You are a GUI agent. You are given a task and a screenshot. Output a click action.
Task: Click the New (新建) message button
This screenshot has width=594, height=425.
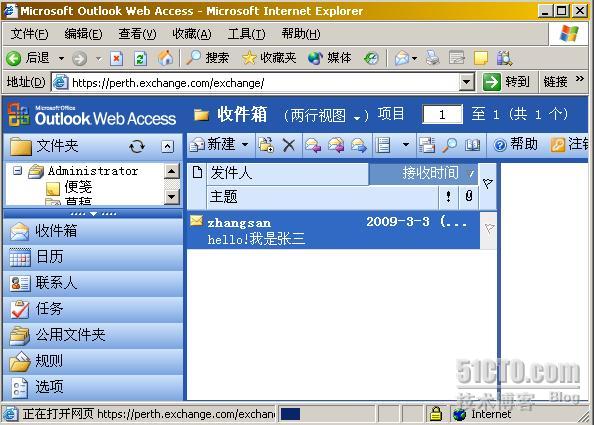pyautogui.click(x=212, y=144)
